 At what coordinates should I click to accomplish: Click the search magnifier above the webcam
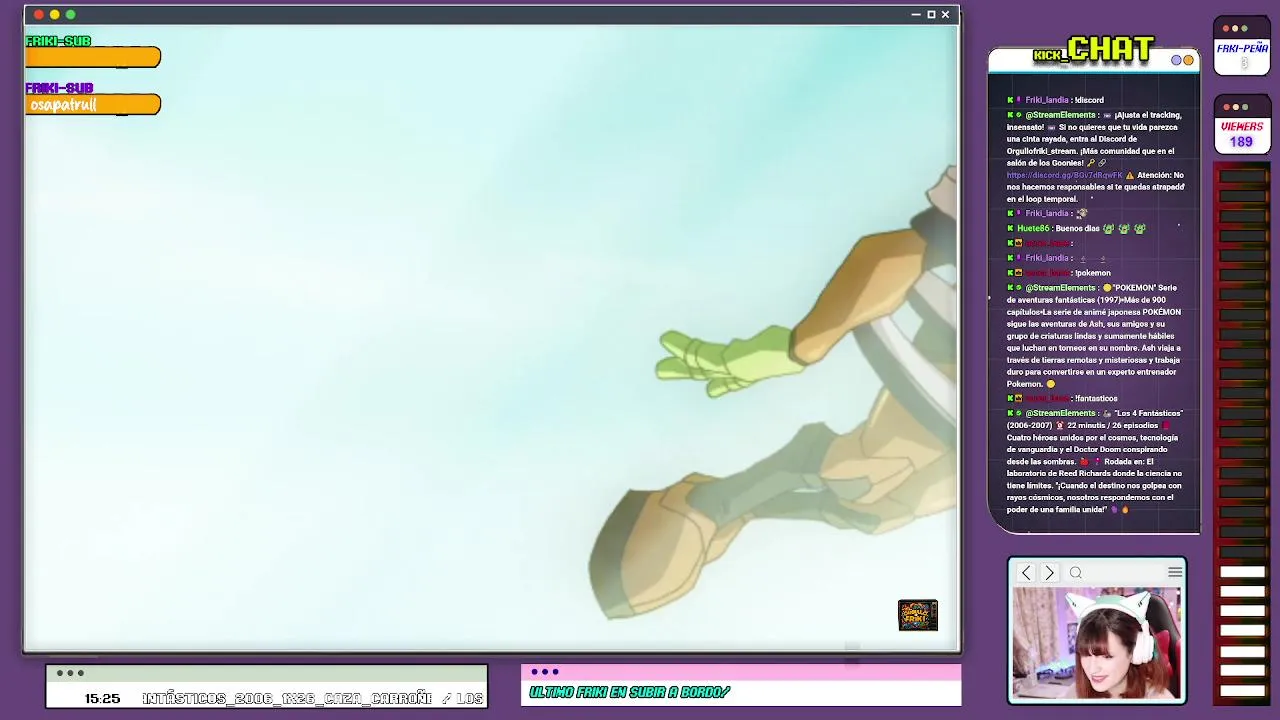(1076, 573)
